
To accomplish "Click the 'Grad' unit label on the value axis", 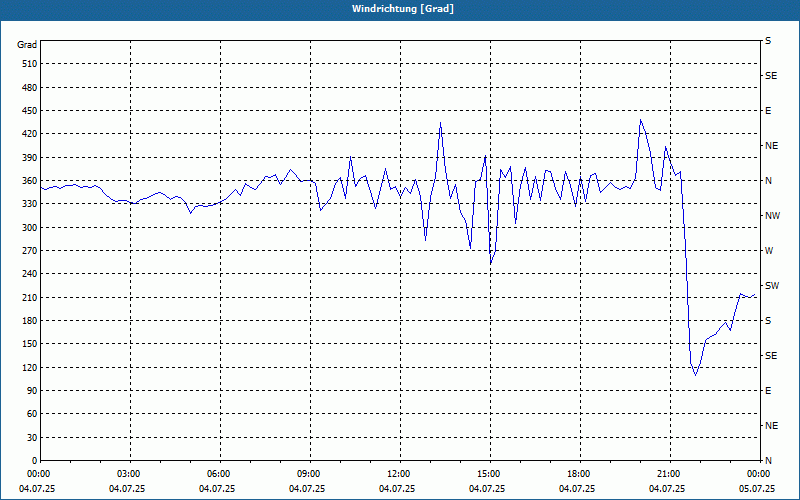I will [27, 45].
